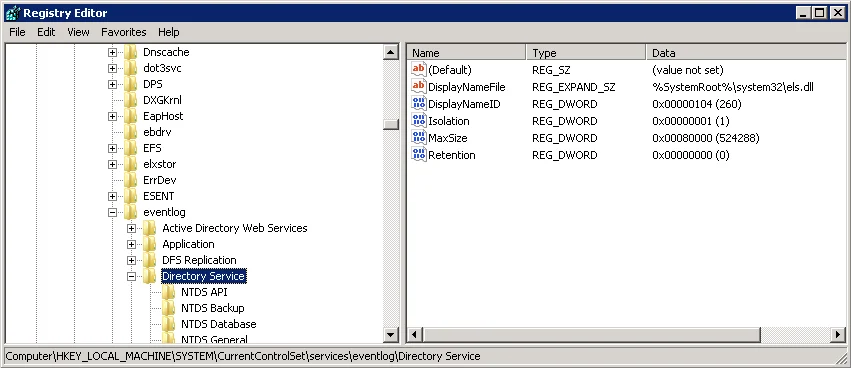Select the DXGKrnl key label
Screen dimensions: 851x368
pos(162,100)
